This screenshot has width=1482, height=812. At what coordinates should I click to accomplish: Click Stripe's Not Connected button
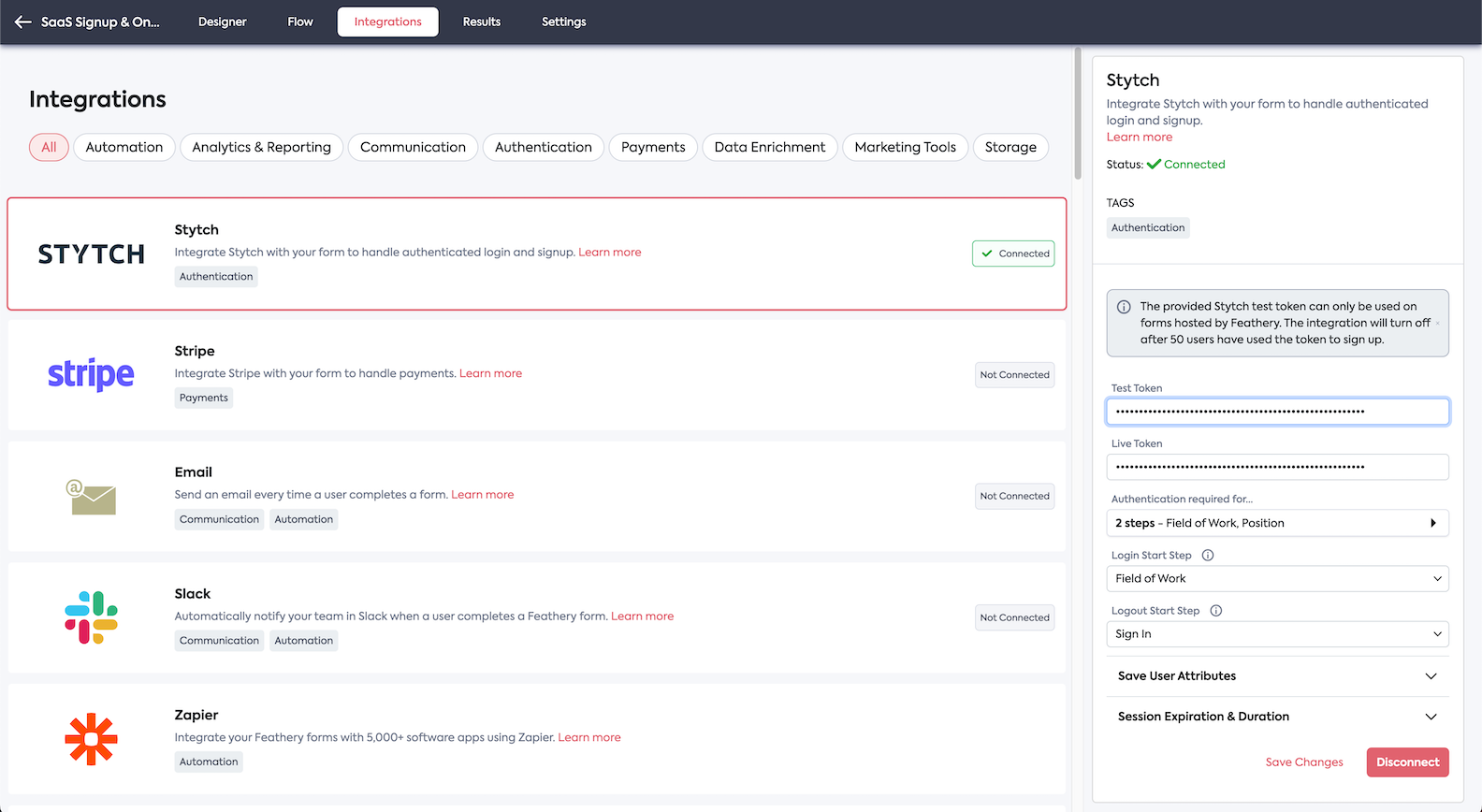(1015, 375)
